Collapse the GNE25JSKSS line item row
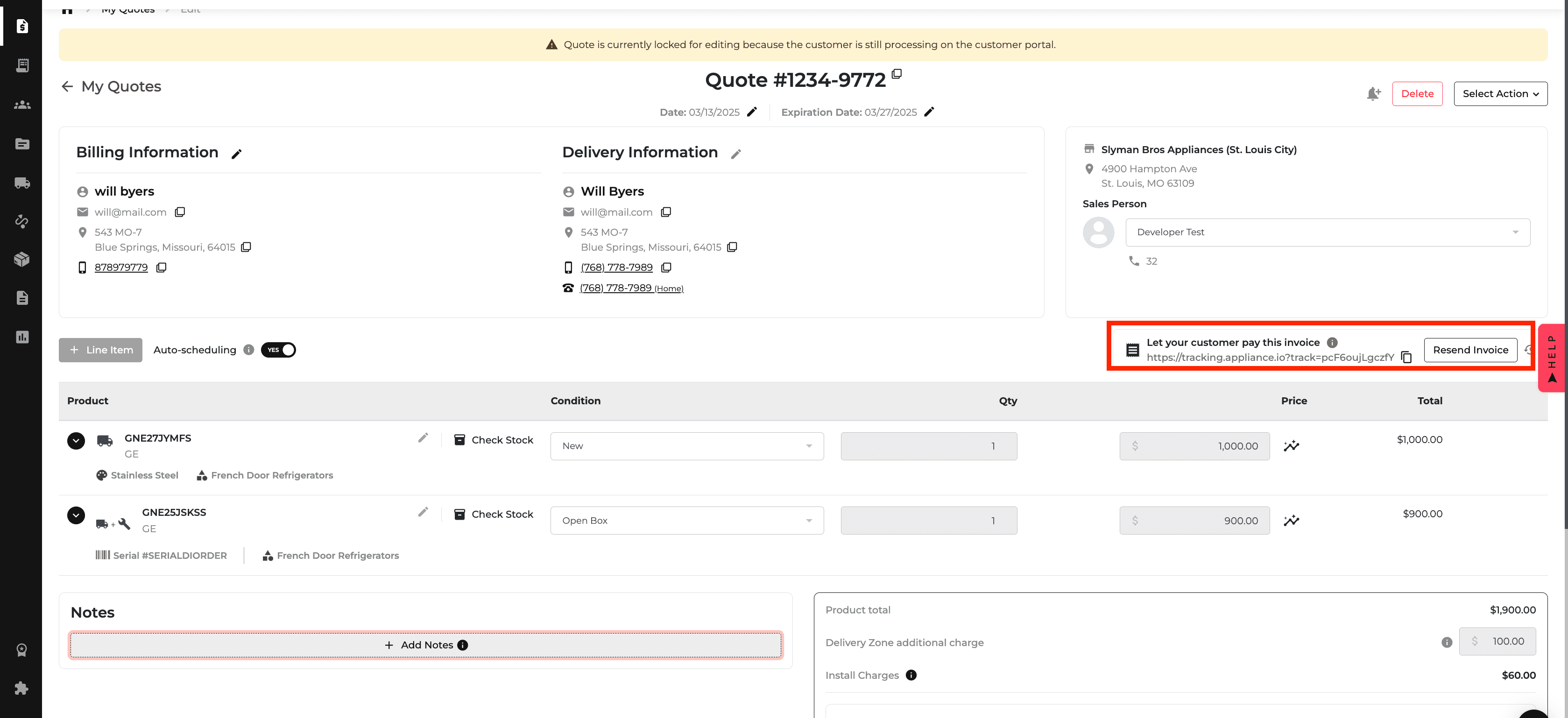This screenshot has width=1568, height=718. 76,515
